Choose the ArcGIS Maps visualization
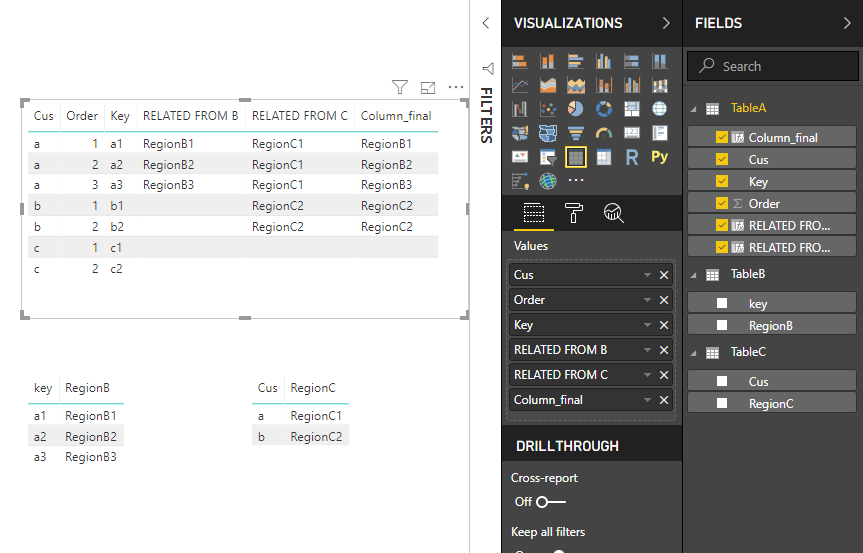Screen dimensions: 863x553 (548, 181)
